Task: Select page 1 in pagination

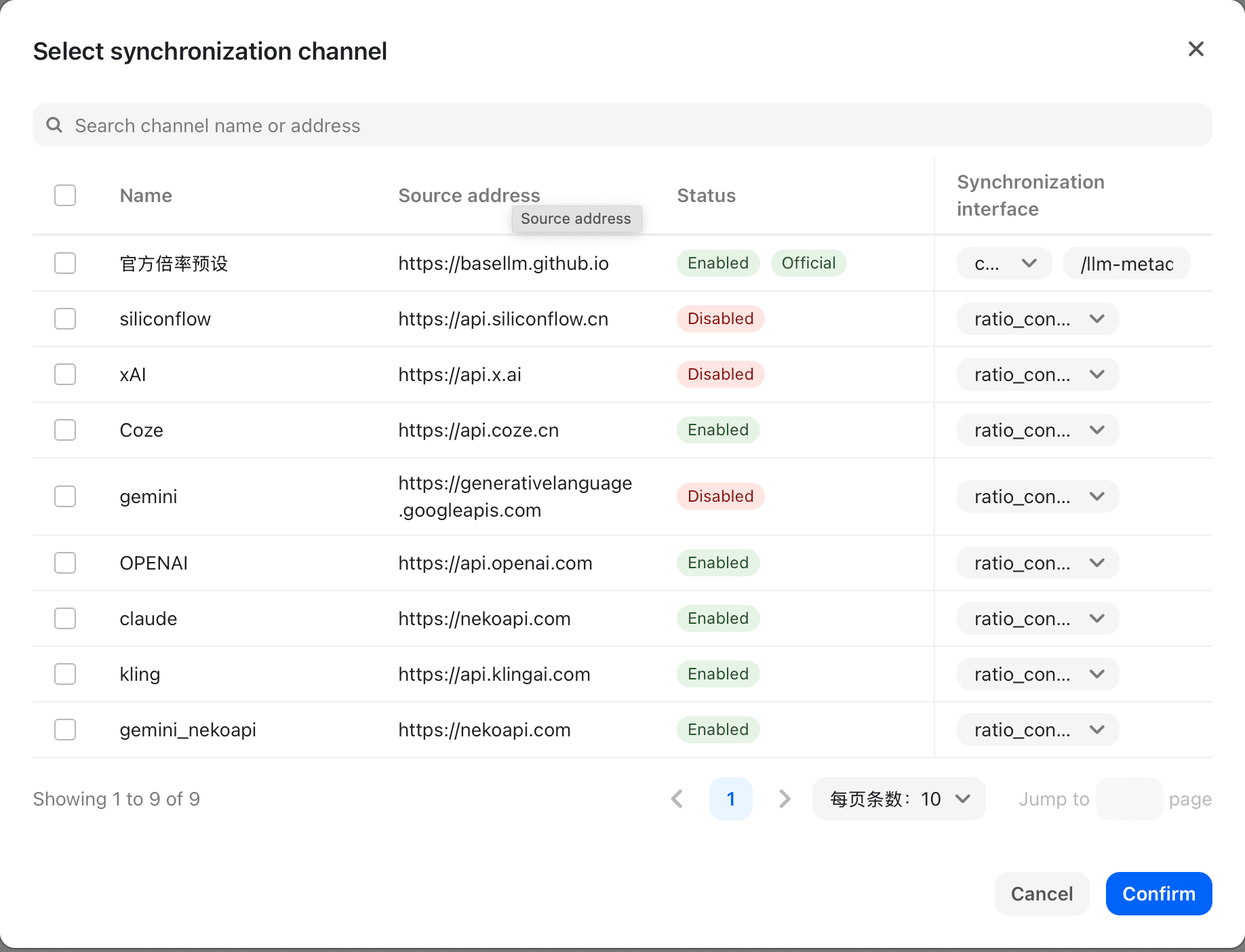Action: pos(730,799)
